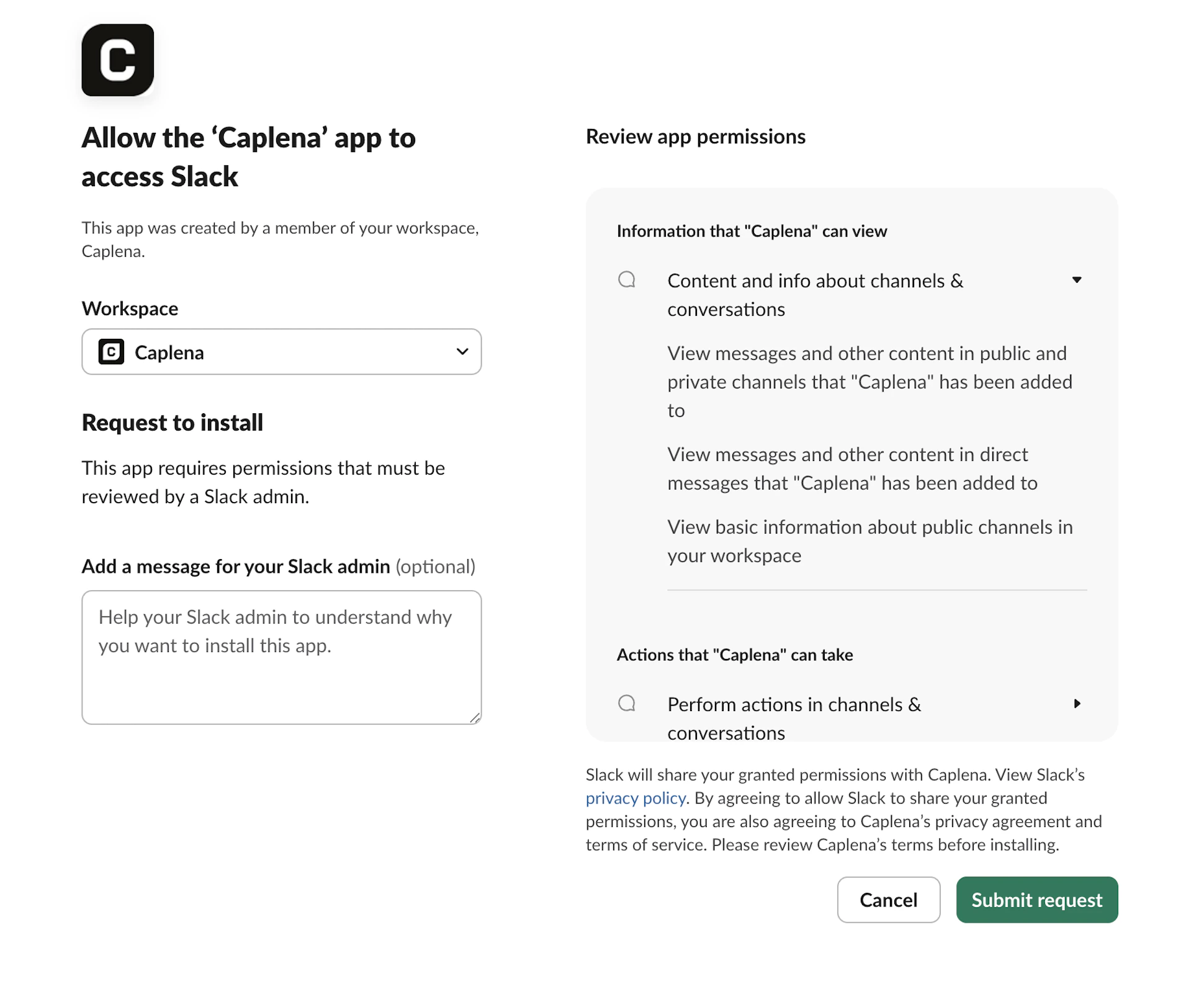The height and width of the screenshot is (994, 1204).
Task: Click the Perform actions in channels heading
Action: (x=794, y=719)
